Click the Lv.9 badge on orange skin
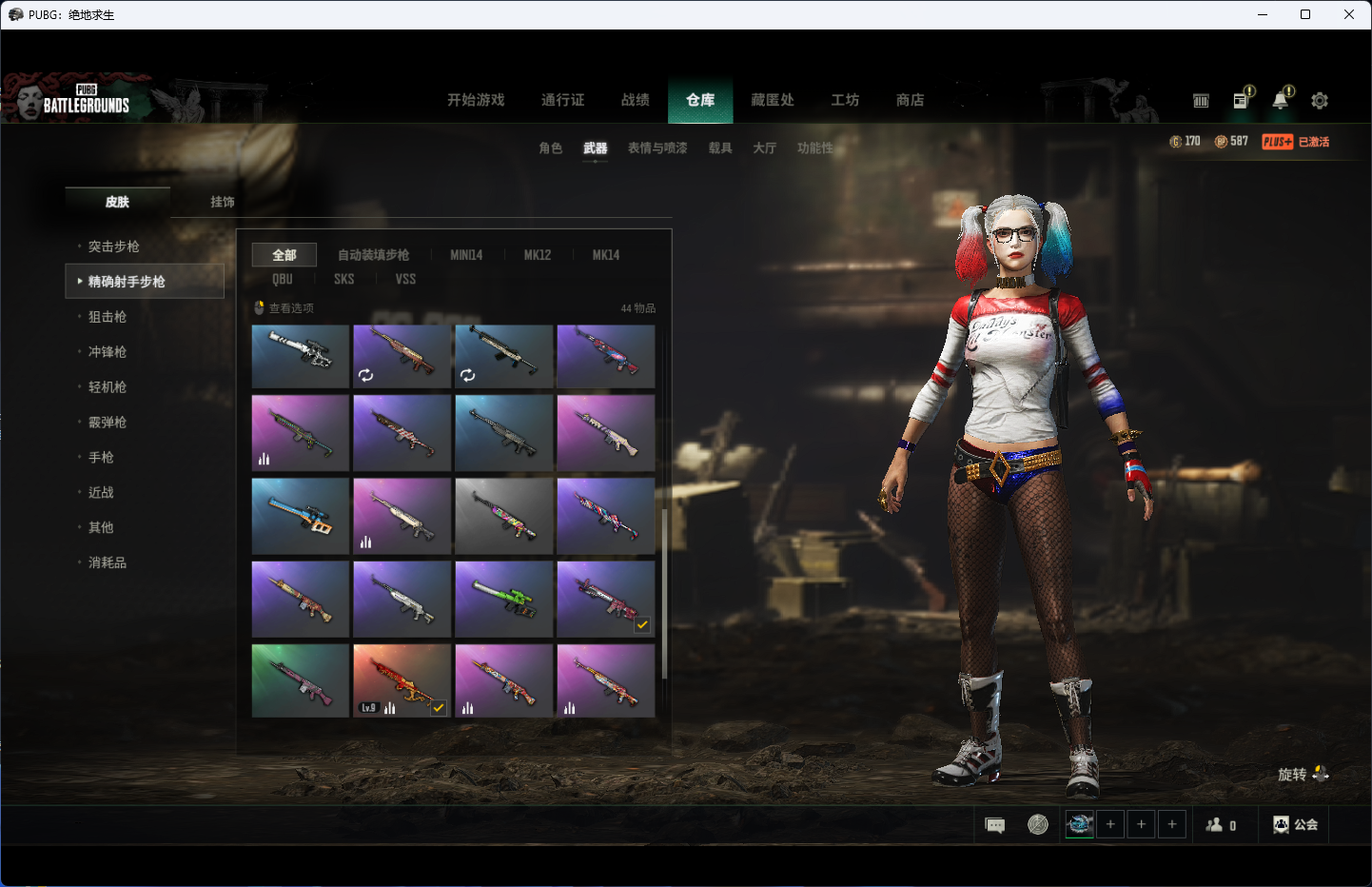1372x887 pixels. [368, 708]
